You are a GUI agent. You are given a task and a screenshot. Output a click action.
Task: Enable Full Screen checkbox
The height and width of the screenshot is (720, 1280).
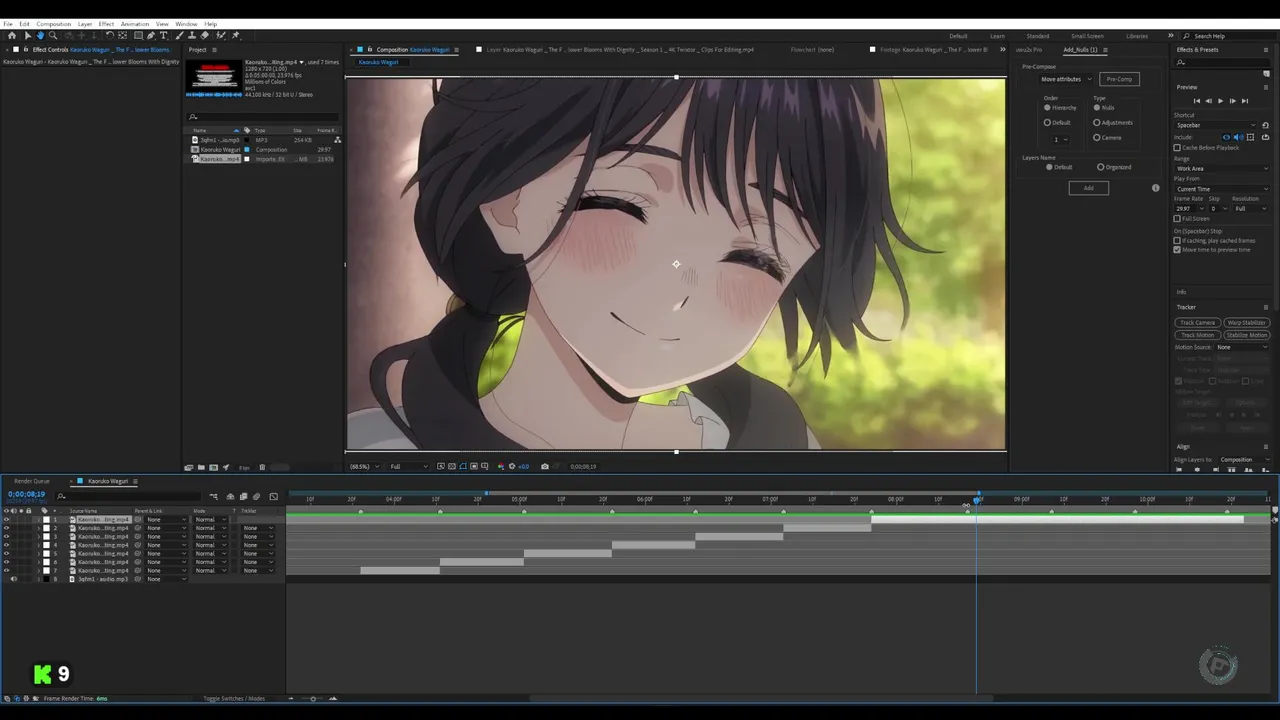[x=1177, y=218]
